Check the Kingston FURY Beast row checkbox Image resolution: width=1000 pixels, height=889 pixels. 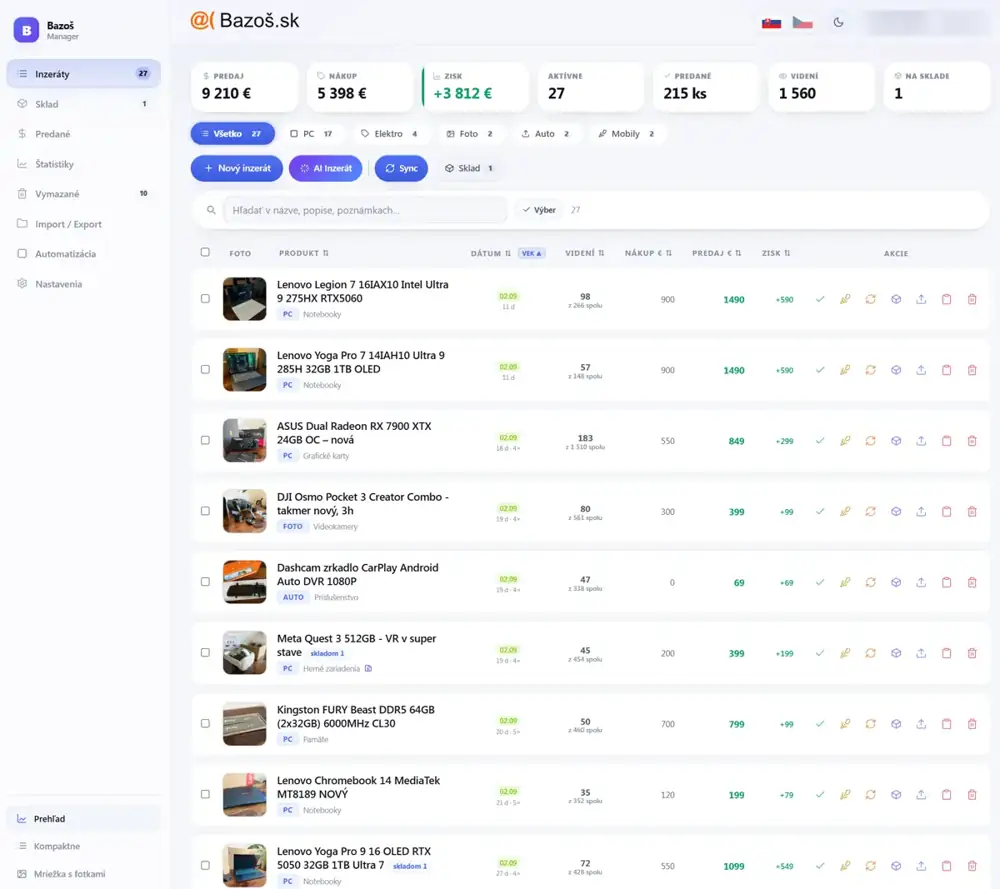tap(205, 723)
